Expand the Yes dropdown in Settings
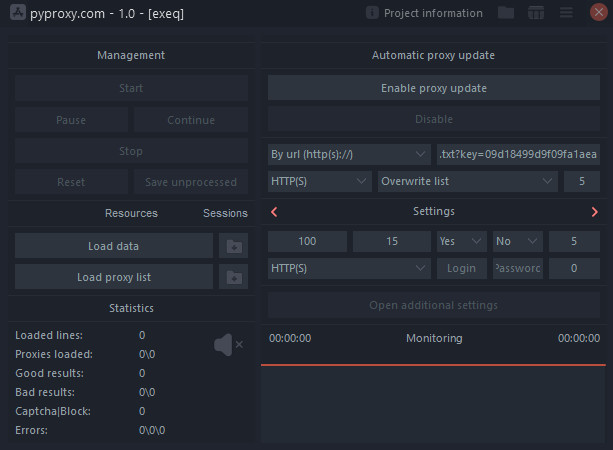The width and height of the screenshot is (613, 450). 462,241
